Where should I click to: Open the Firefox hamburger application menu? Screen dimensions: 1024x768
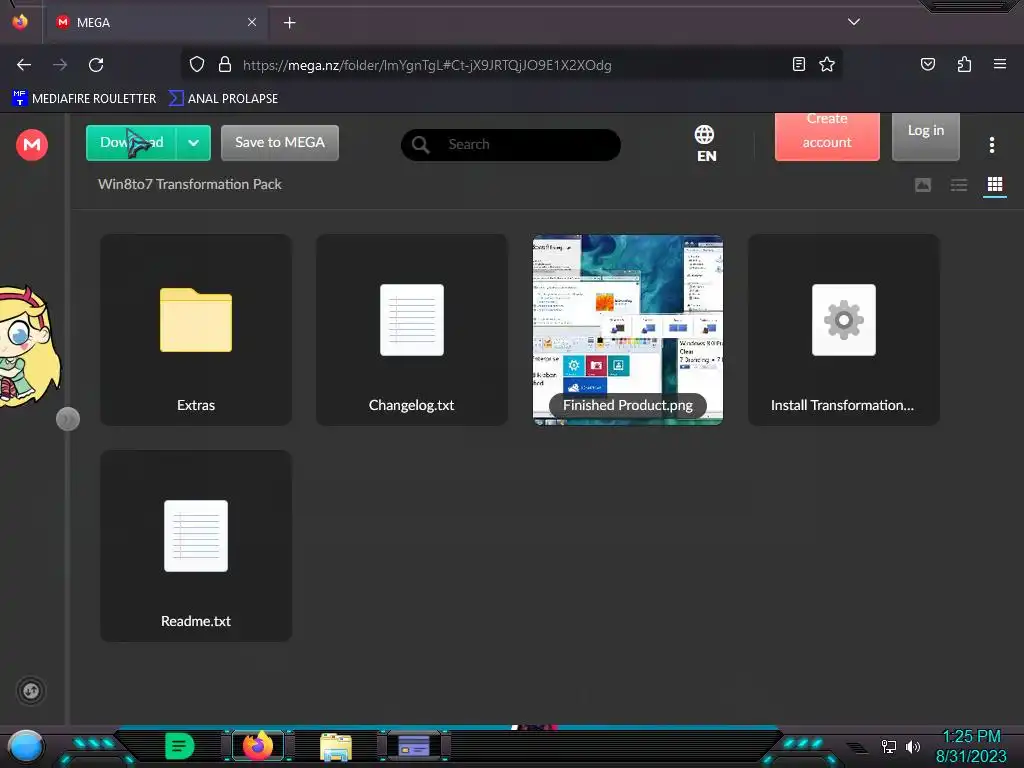(1000, 64)
